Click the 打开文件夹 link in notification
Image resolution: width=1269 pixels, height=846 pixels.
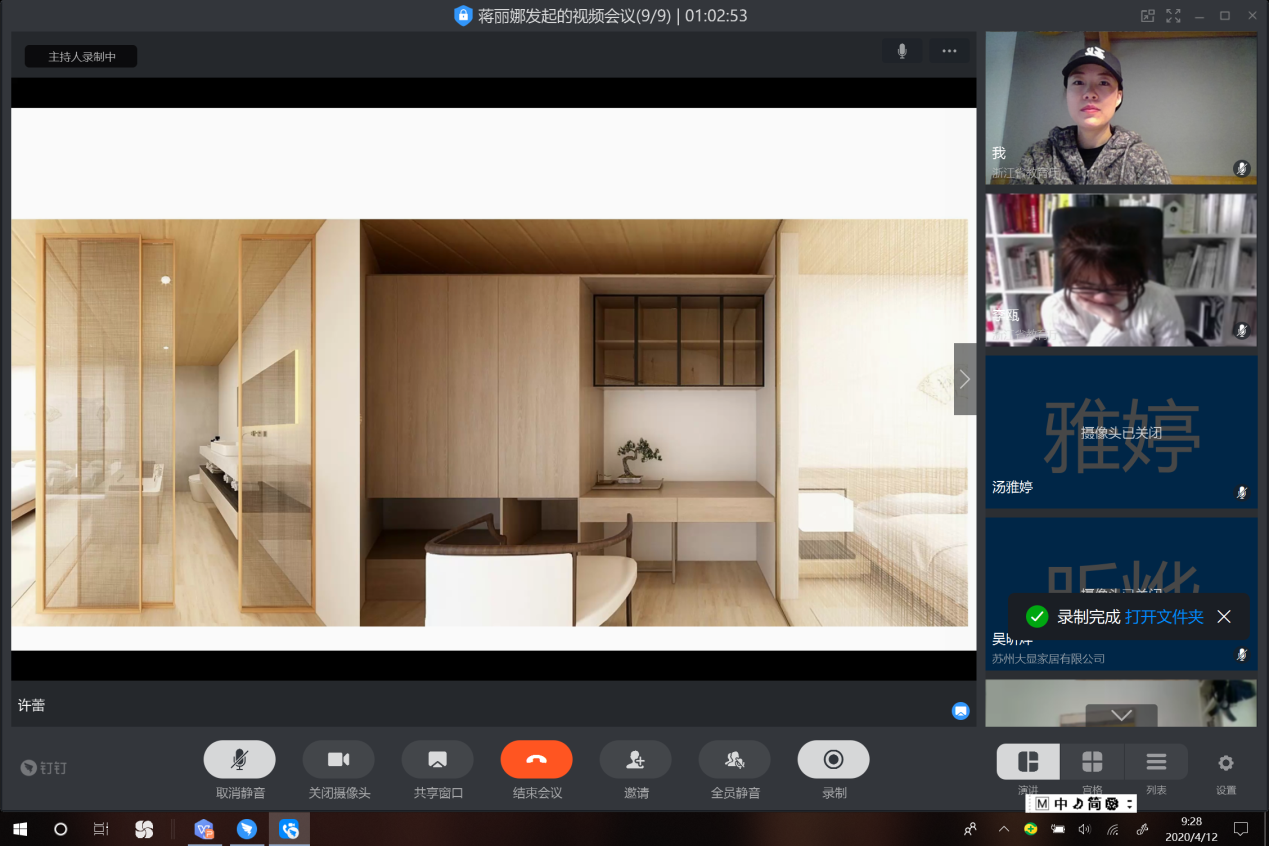(x=1164, y=617)
